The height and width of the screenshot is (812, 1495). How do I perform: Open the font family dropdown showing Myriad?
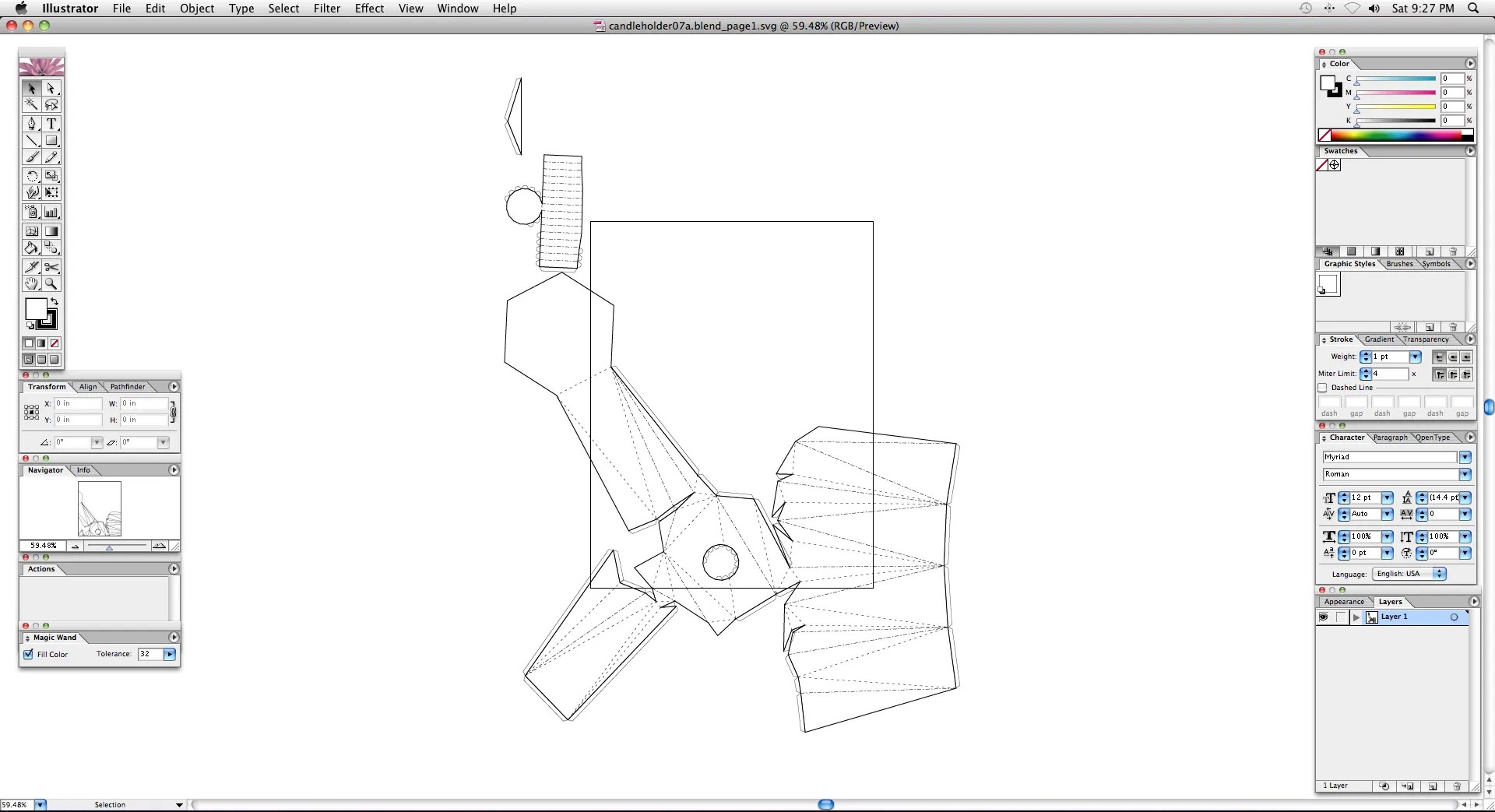(x=1465, y=457)
